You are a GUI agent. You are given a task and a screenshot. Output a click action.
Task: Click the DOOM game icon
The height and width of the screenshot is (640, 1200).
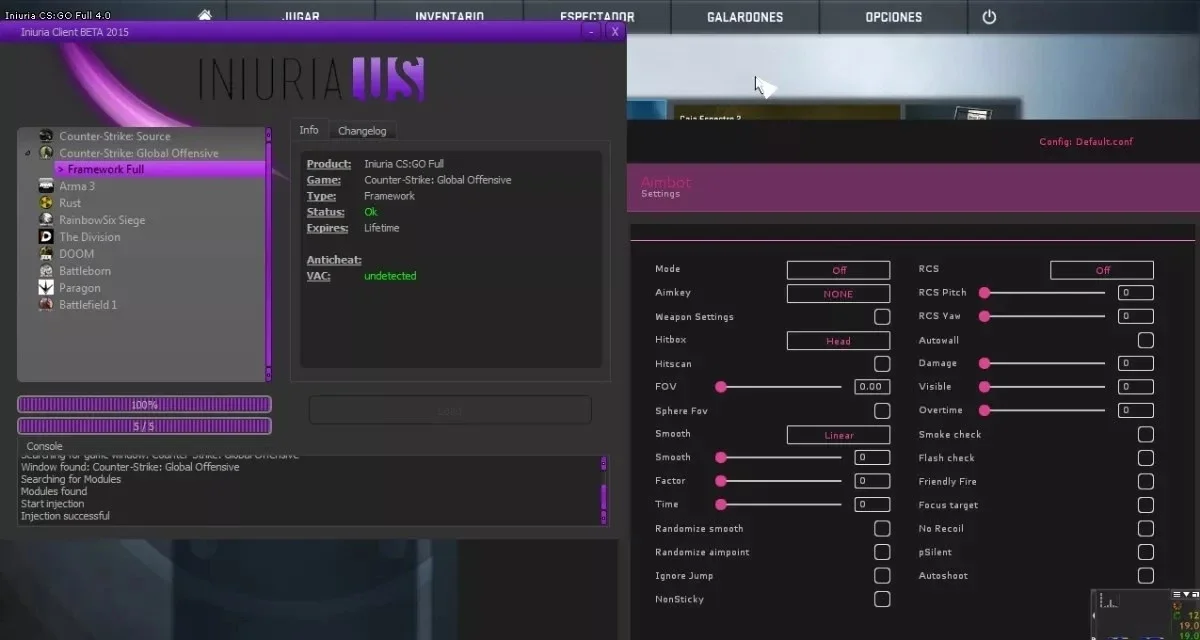46,254
